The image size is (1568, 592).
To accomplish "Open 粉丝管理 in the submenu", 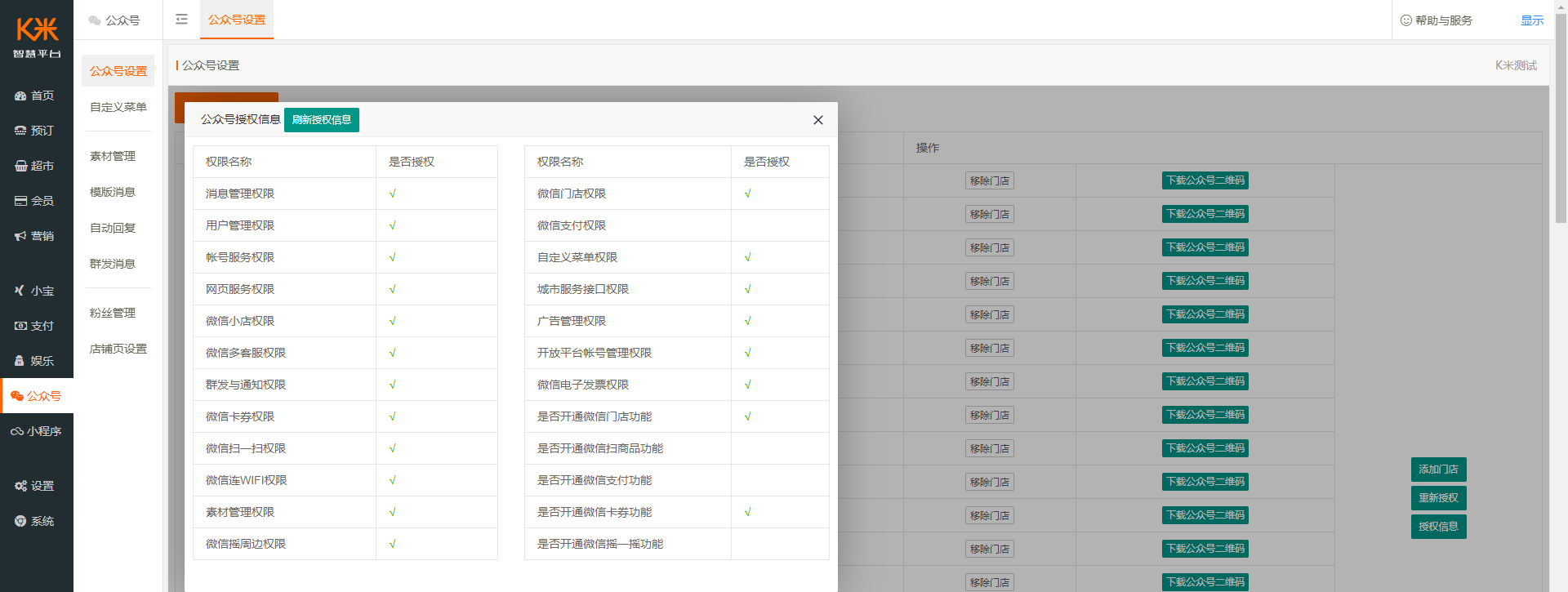I will click(x=113, y=313).
